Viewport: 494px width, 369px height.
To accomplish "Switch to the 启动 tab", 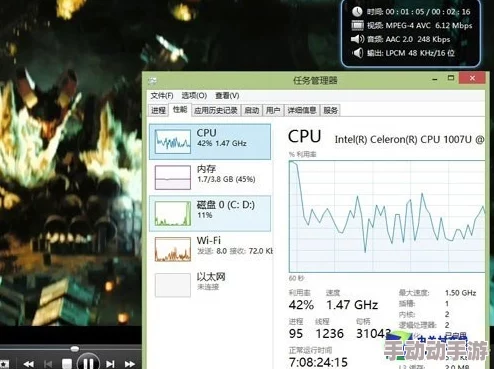I will [x=252, y=110].
